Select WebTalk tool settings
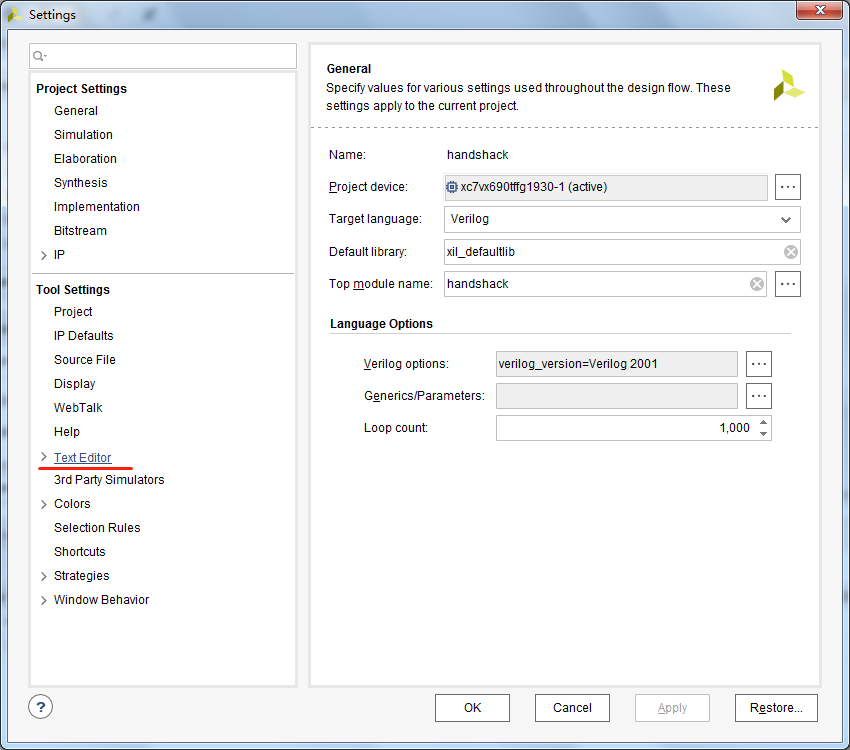 click(78, 408)
